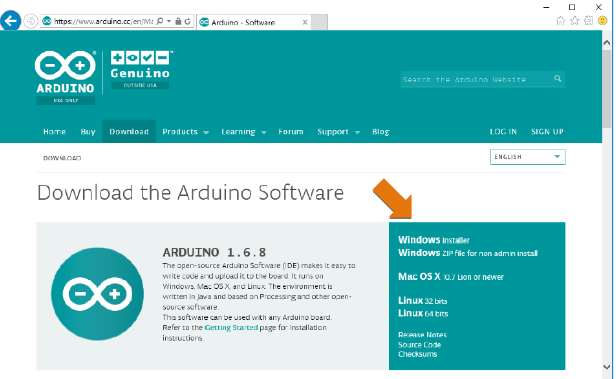Click the DOWNLOAD breadcrumb text
This screenshot has width=616, height=379.
click(62, 158)
